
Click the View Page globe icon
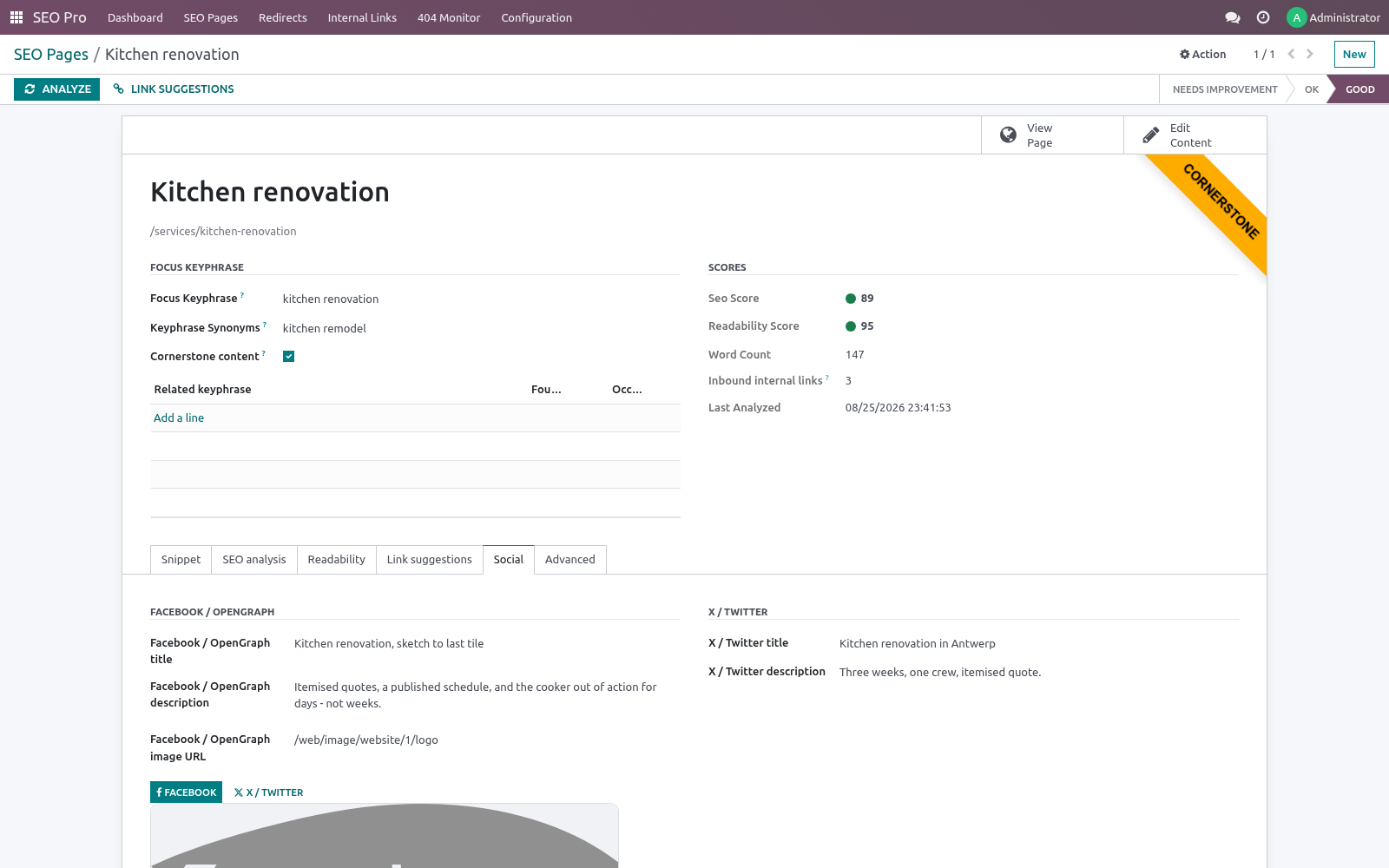1008,135
